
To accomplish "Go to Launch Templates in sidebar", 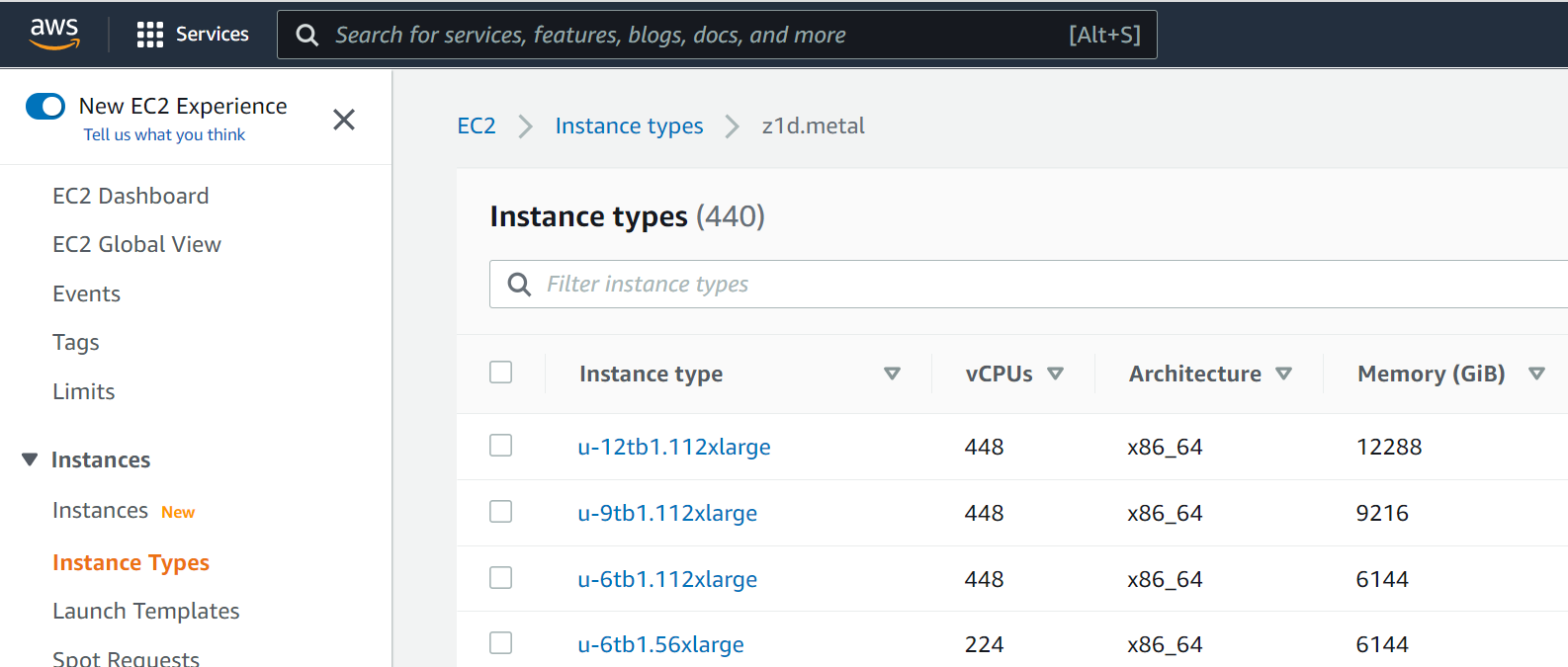I will [x=146, y=611].
